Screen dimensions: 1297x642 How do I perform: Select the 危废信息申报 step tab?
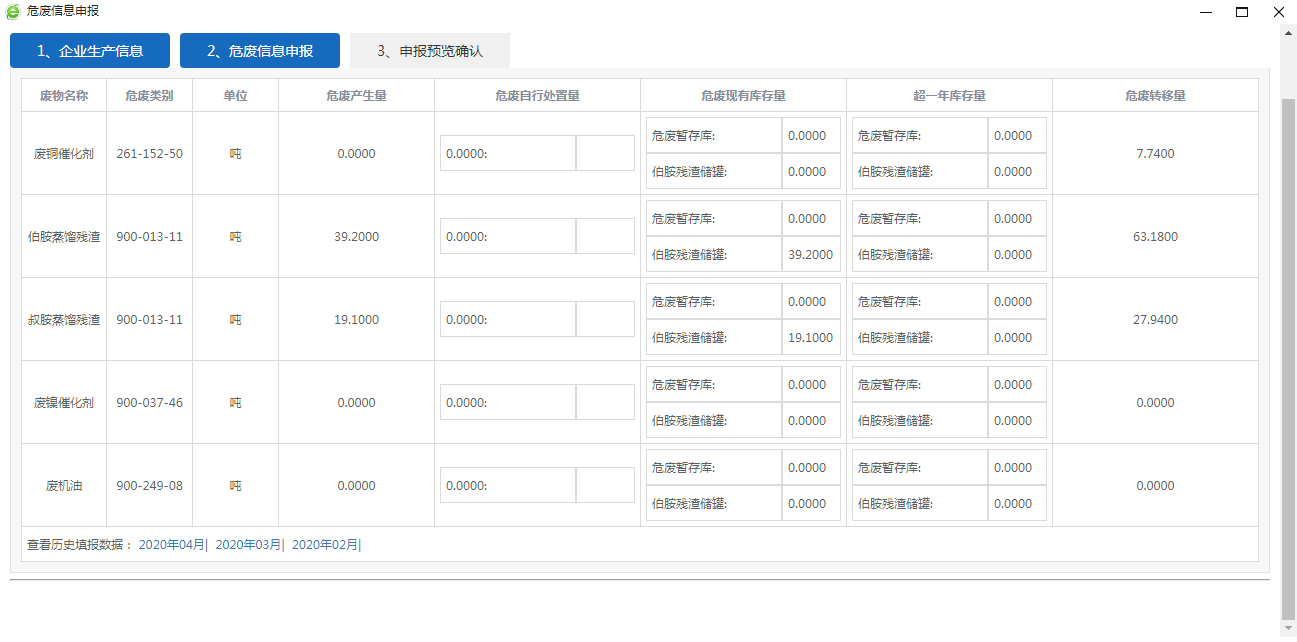[x=260, y=51]
